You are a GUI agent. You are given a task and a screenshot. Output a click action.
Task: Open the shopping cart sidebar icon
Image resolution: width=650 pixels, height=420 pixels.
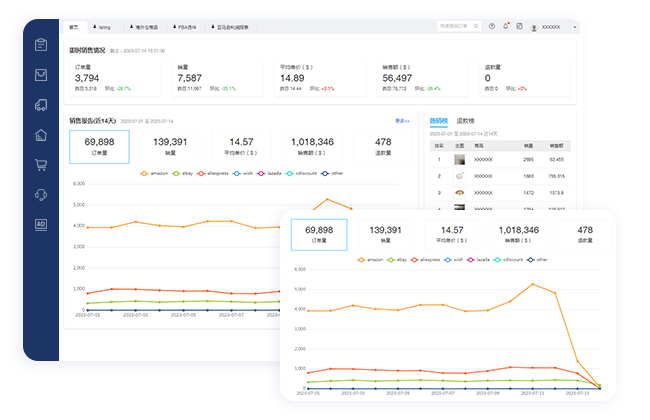point(41,165)
